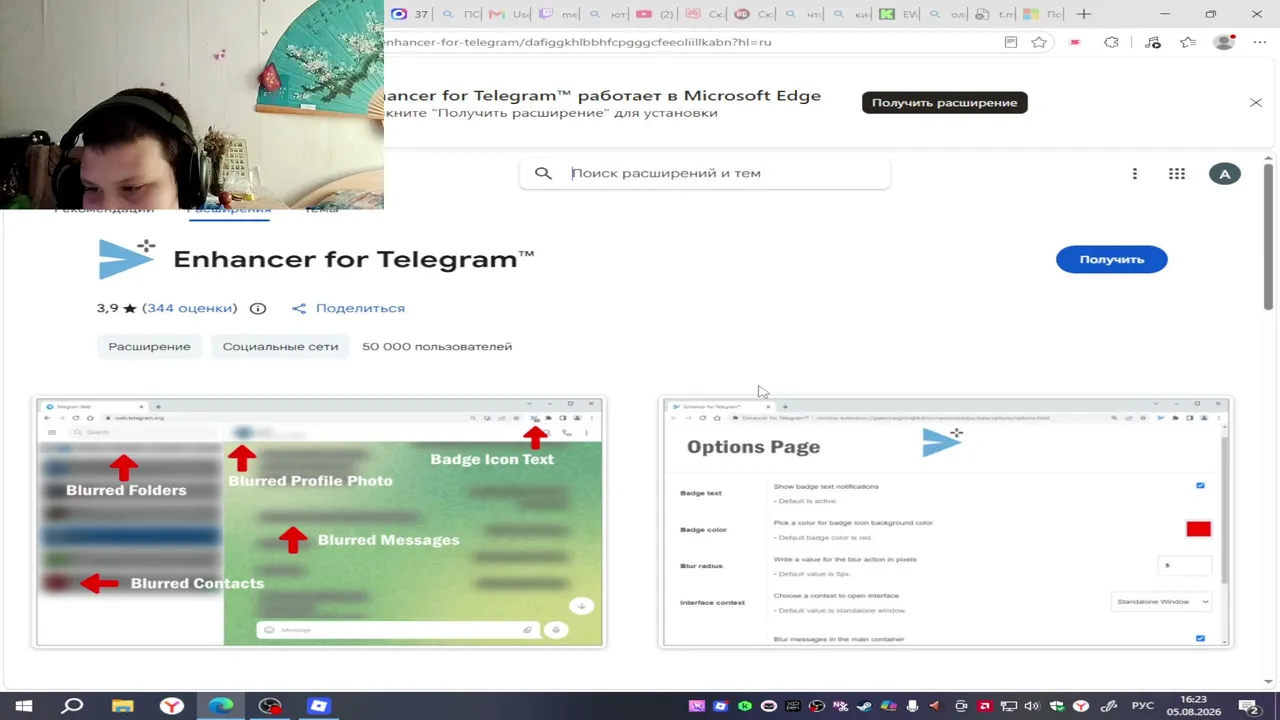Open Windows Security shield tray icon
The height and width of the screenshot is (720, 1280).
(1057, 706)
